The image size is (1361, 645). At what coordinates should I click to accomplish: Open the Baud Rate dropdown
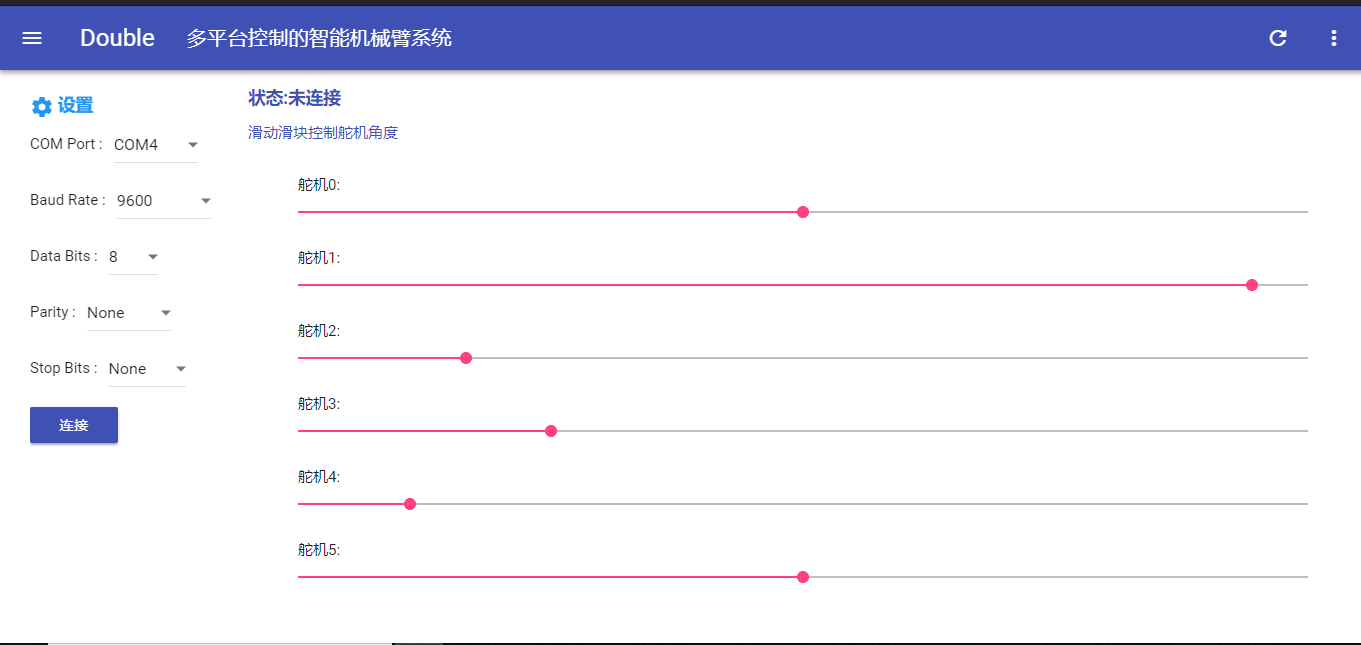point(164,201)
